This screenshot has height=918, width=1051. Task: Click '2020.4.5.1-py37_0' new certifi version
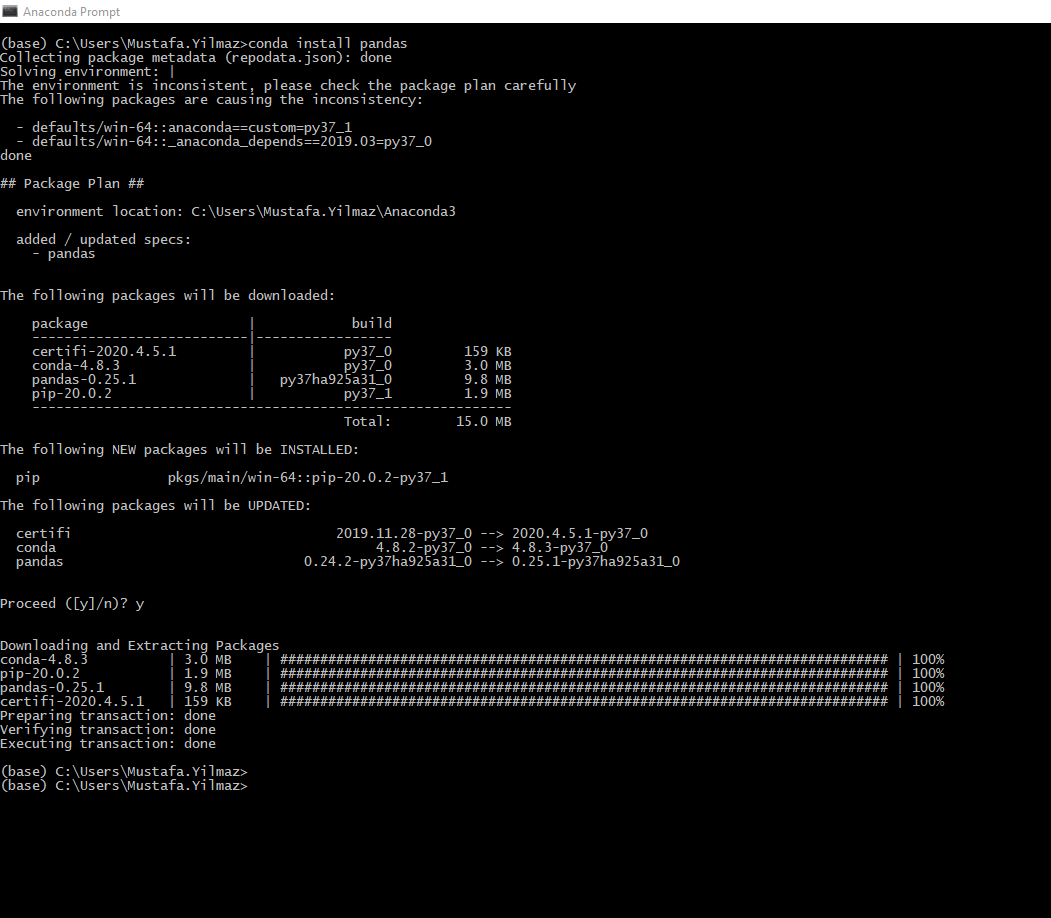580,533
